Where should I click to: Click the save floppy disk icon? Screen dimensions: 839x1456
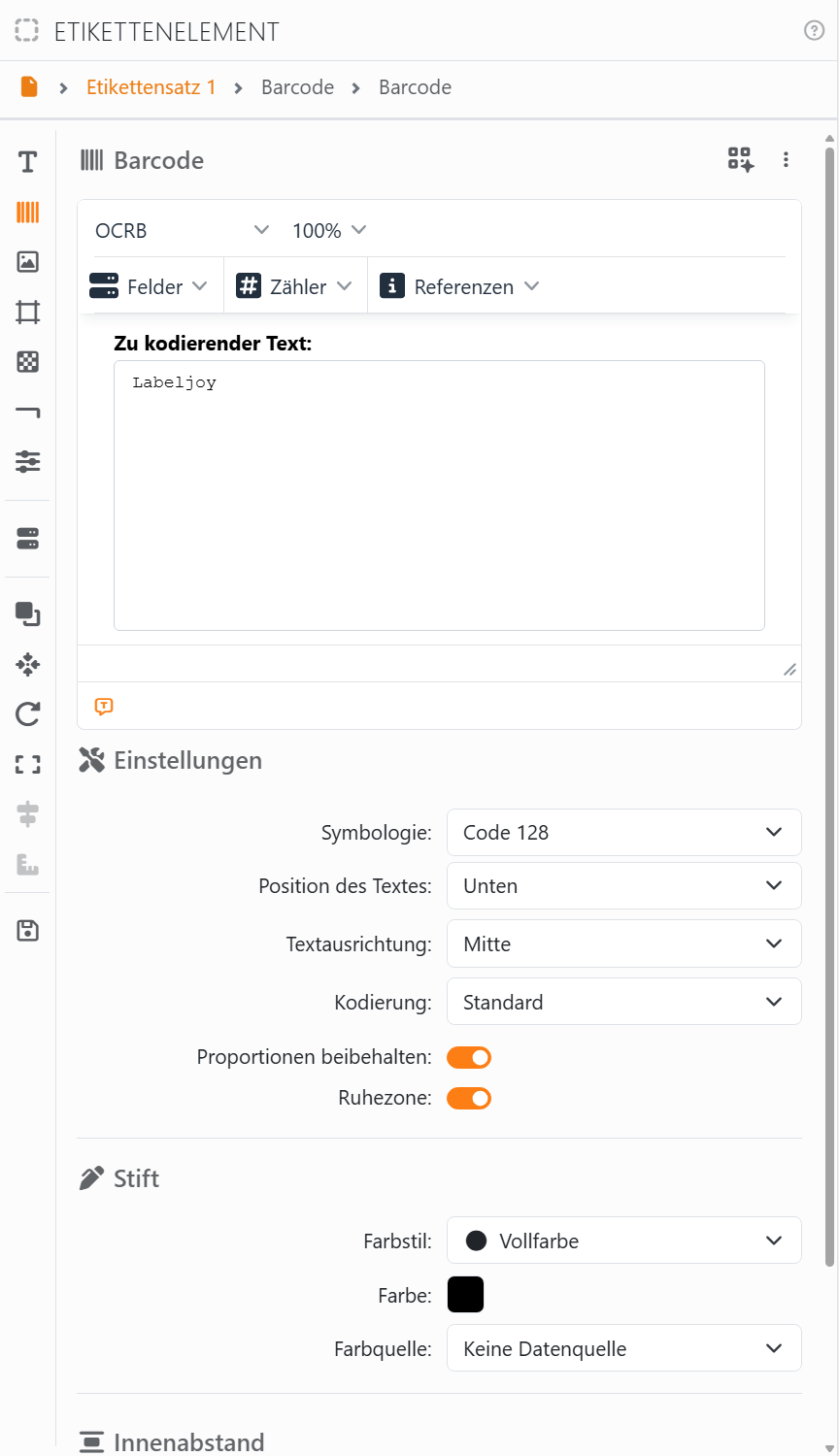tap(28, 931)
